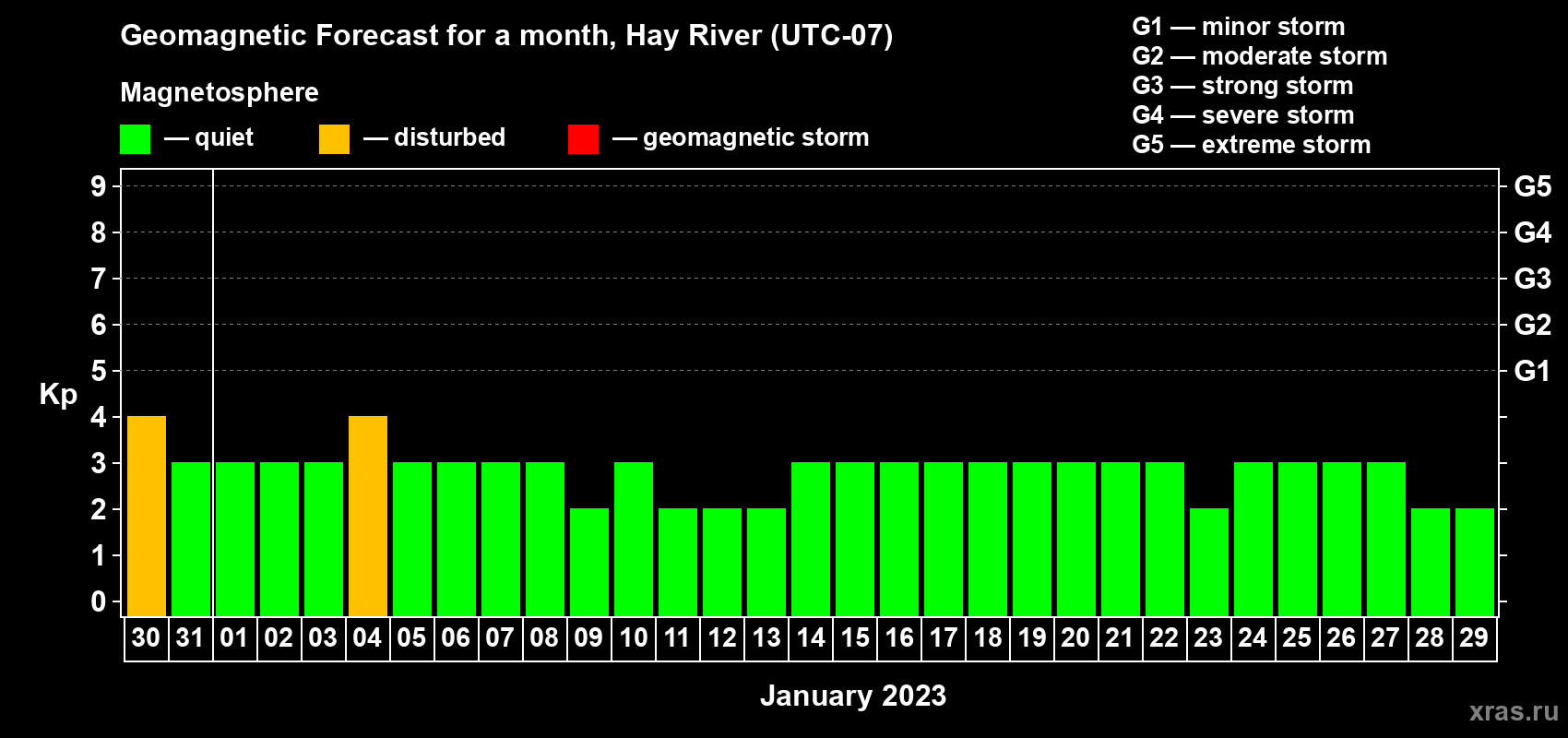Click the Kp axis title

[x=58, y=395]
